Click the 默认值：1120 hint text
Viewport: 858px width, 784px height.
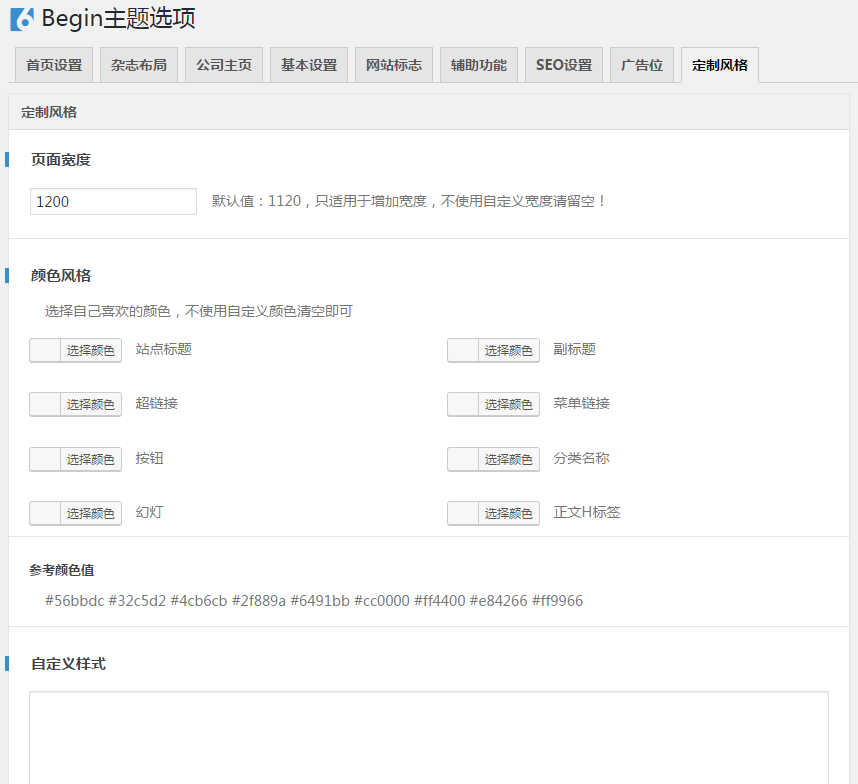pyautogui.click(x=409, y=201)
